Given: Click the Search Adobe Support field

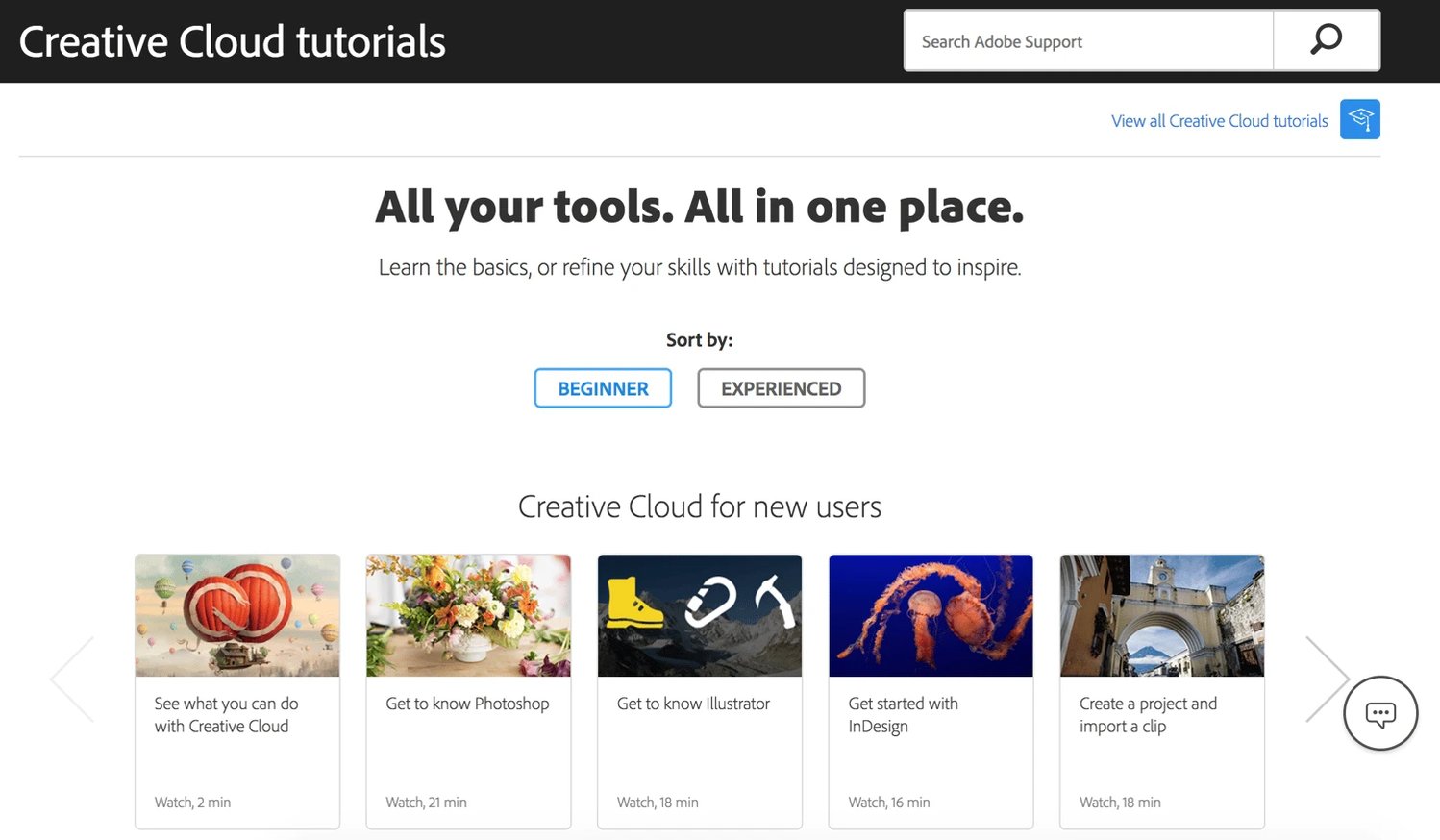Looking at the screenshot, I should (x=1088, y=41).
